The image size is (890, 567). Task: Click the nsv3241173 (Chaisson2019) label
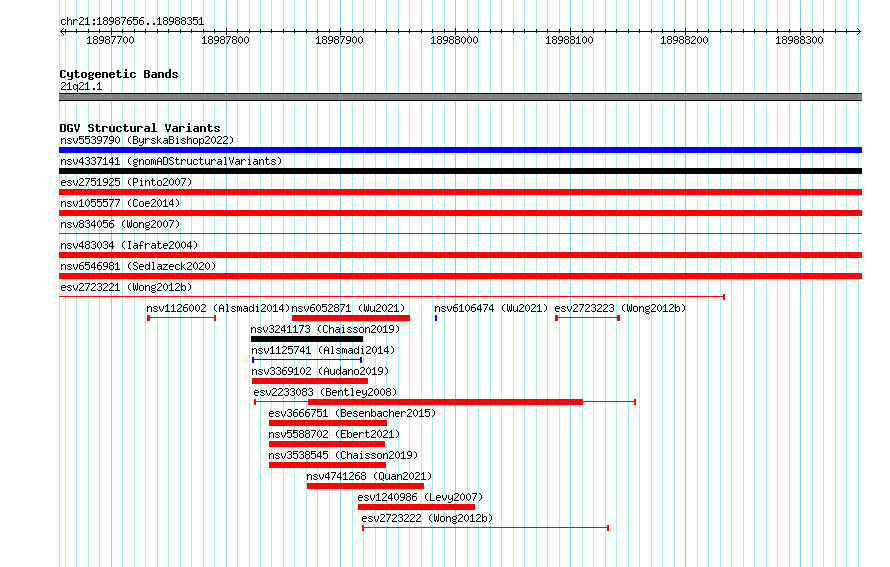click(325, 329)
